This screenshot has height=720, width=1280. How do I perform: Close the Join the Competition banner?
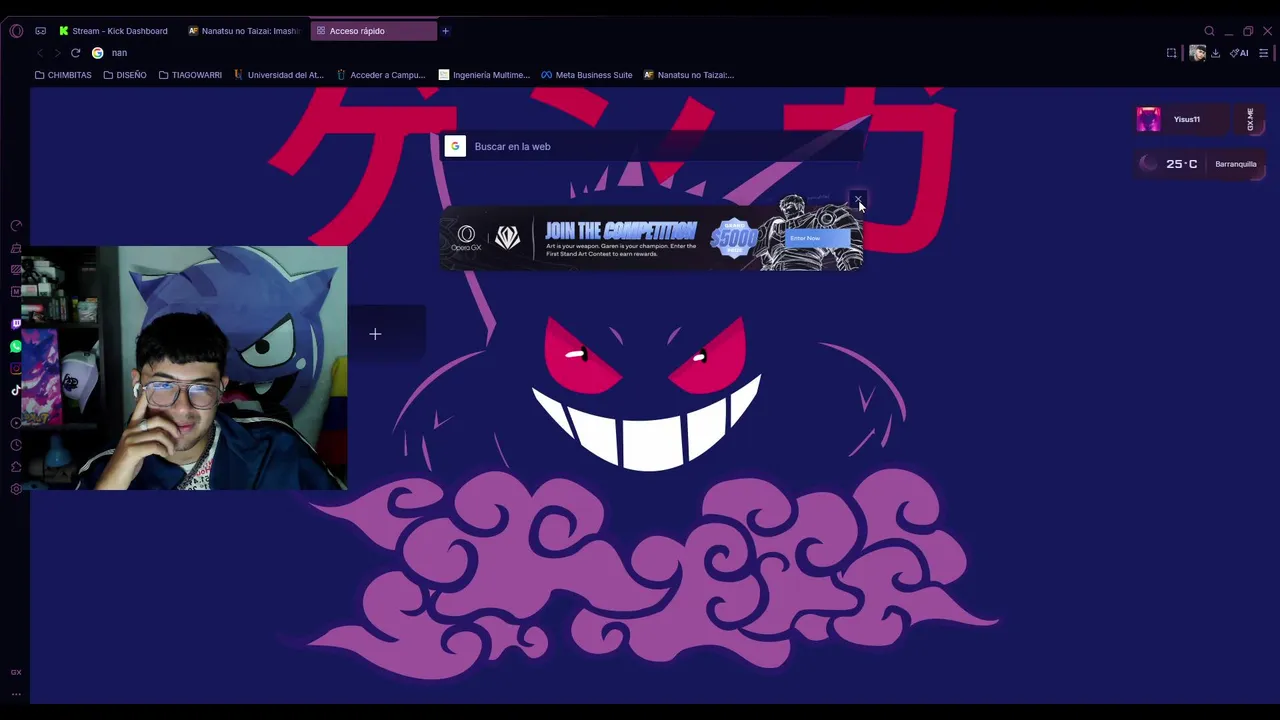click(857, 199)
